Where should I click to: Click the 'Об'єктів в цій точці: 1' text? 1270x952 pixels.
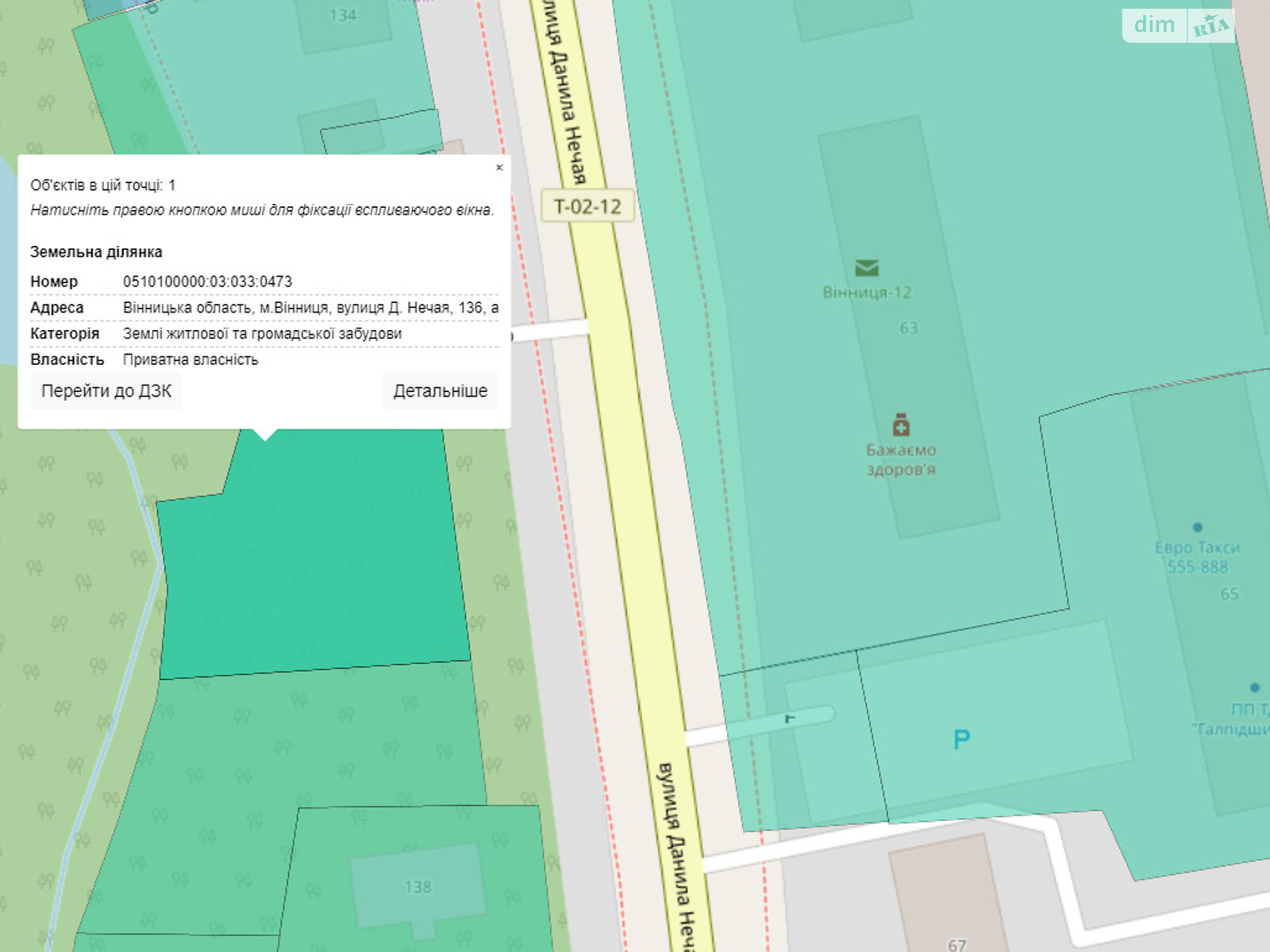coord(103,186)
